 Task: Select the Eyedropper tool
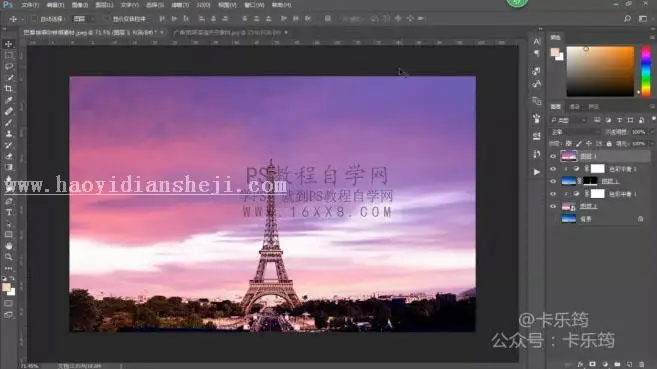click(x=8, y=100)
